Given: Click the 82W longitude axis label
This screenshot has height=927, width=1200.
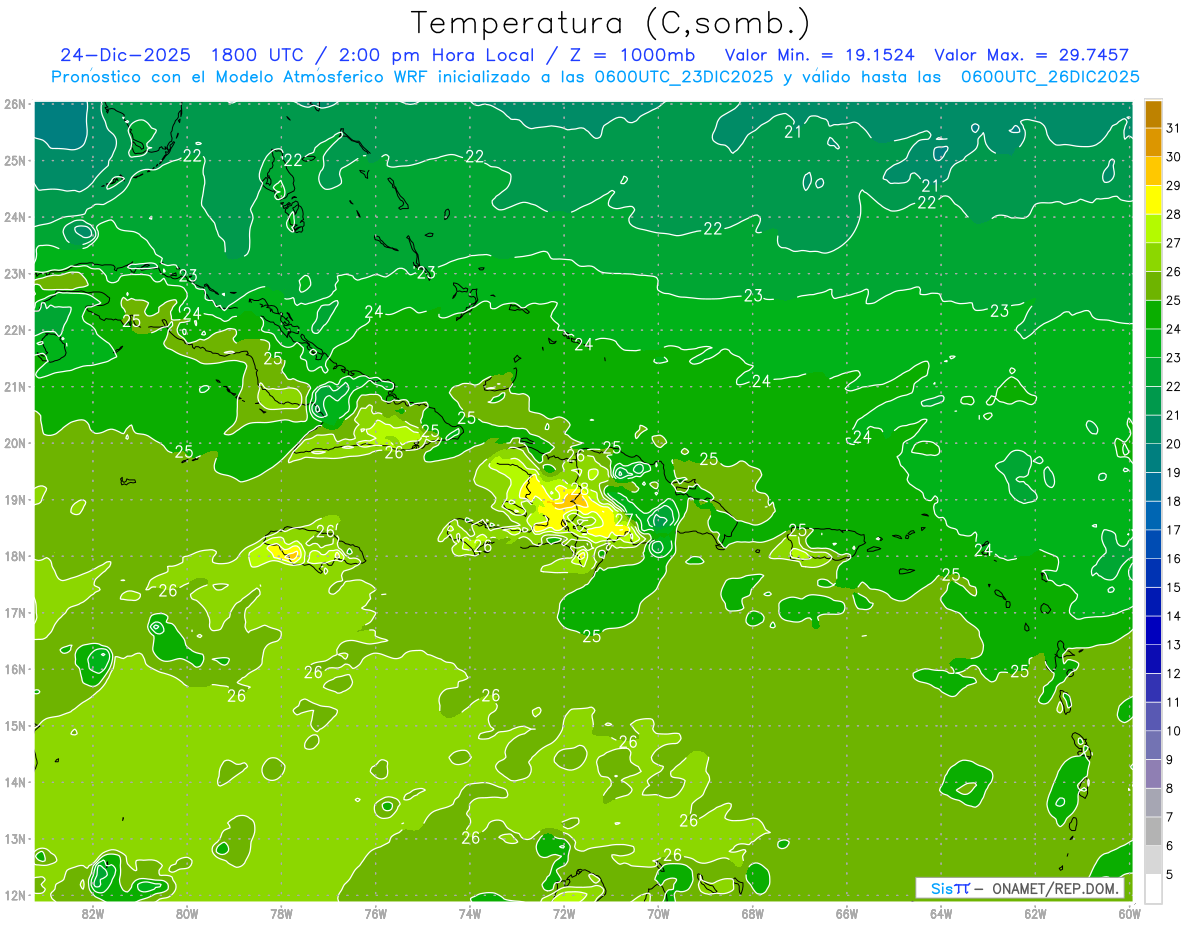Looking at the screenshot, I should click(93, 913).
